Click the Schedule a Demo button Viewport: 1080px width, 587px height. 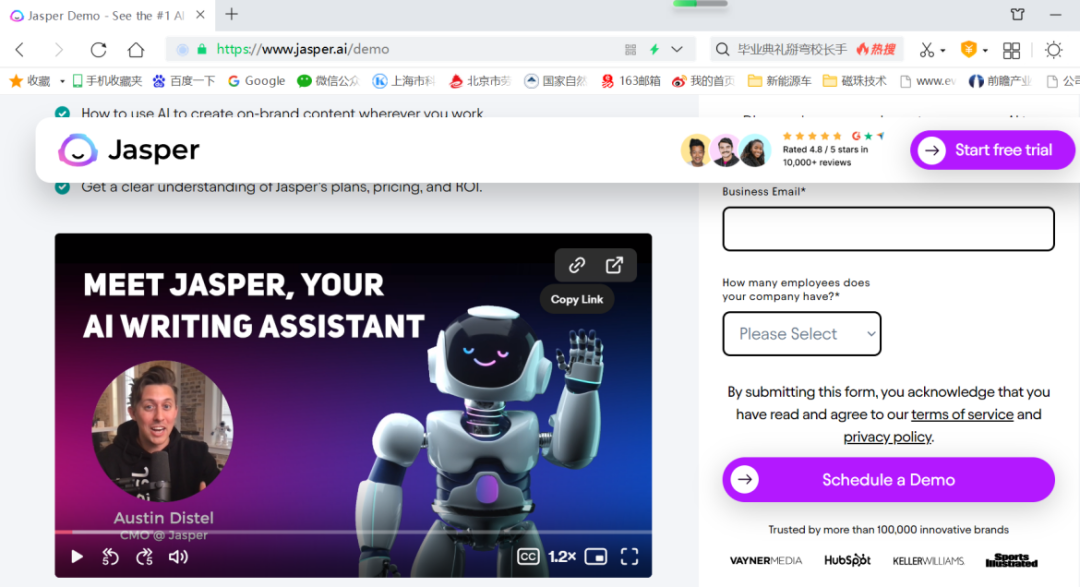coord(888,480)
